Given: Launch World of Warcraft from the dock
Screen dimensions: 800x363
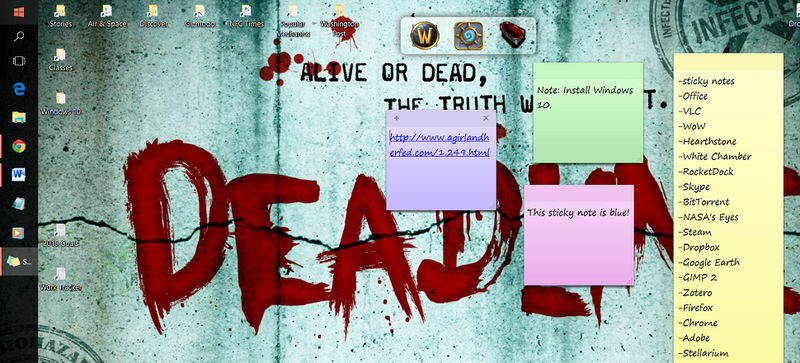Looking at the screenshot, I should [425, 36].
